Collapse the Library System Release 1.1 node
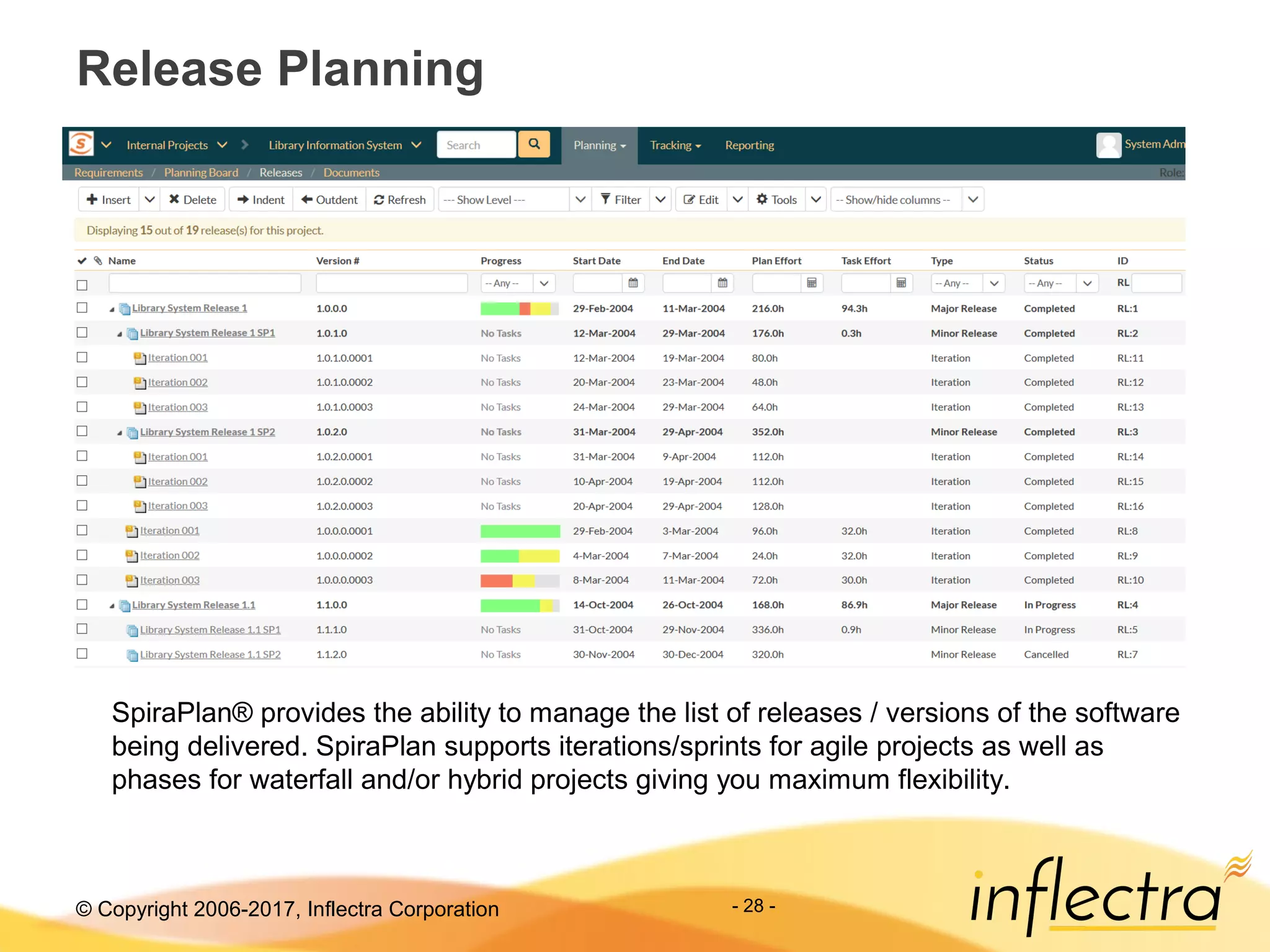The height and width of the screenshot is (952, 1270). point(112,606)
